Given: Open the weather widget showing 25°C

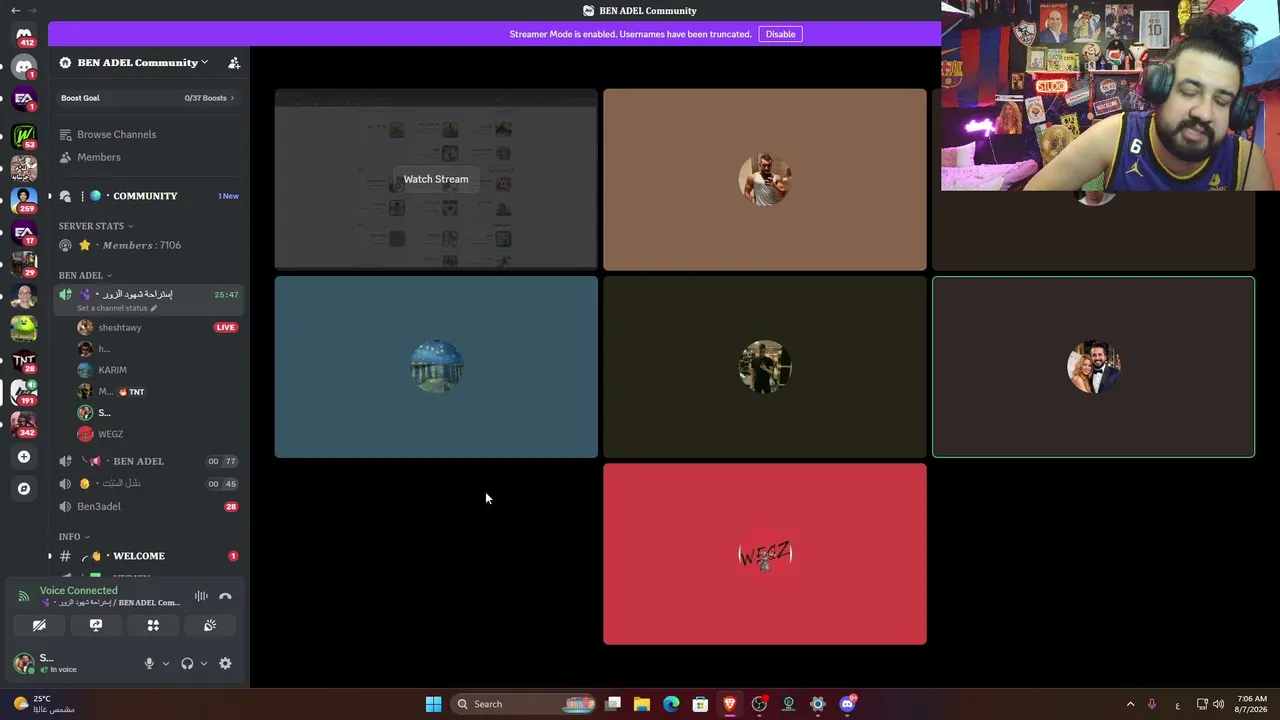Looking at the screenshot, I should click(45, 704).
